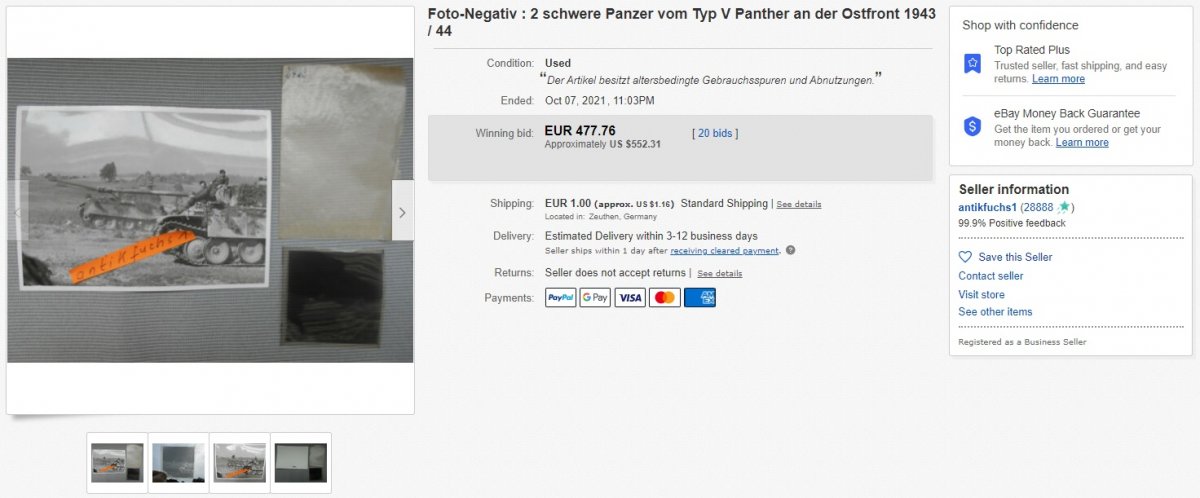Show previous image with left arrow
The height and width of the screenshot is (498, 1200).
(17, 212)
